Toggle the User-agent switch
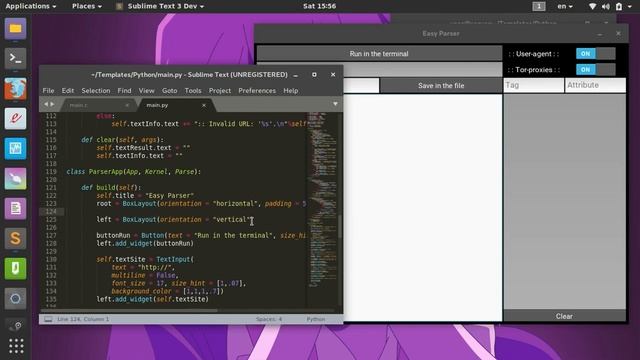The image size is (640, 360). (596, 53)
